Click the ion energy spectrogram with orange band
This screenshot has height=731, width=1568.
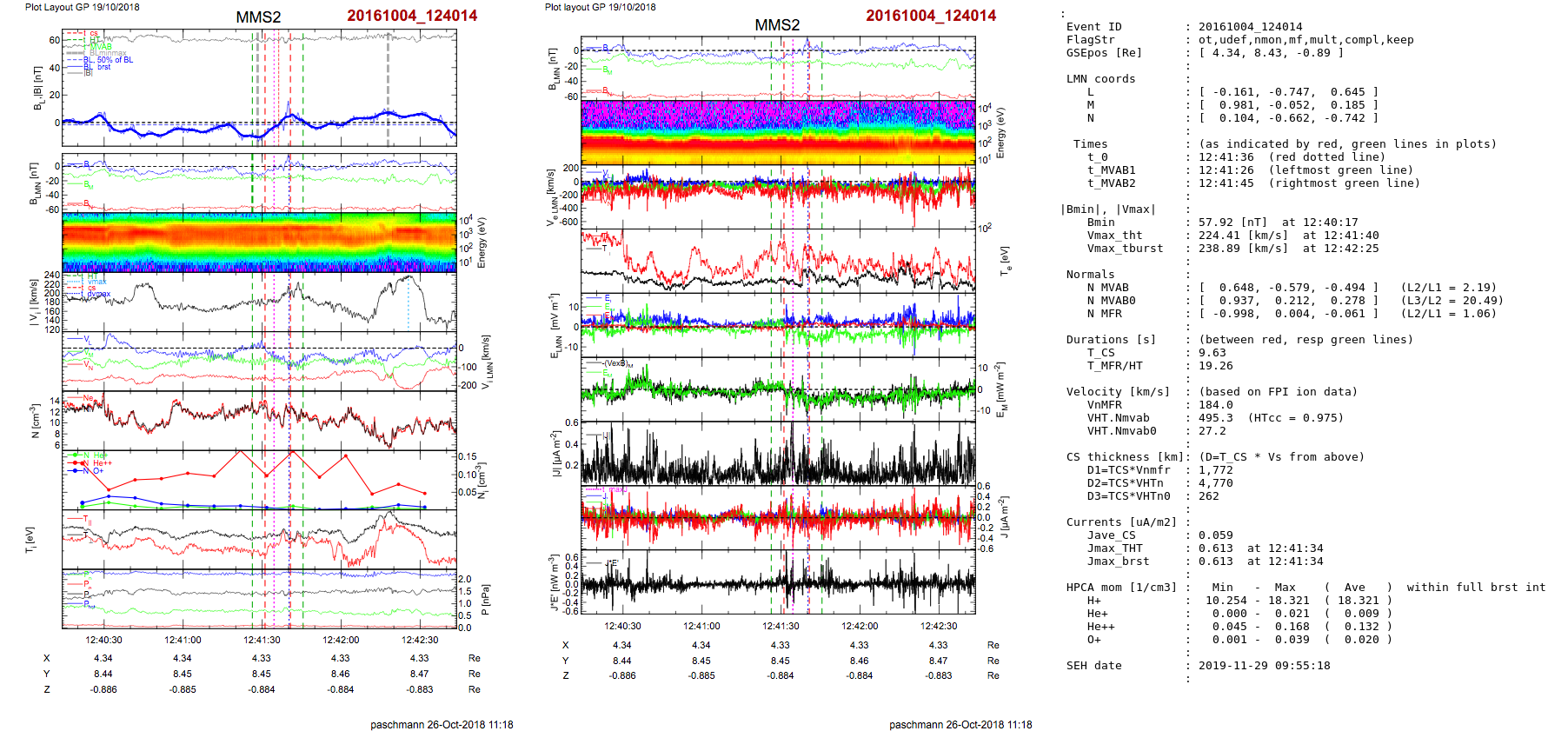point(259,243)
